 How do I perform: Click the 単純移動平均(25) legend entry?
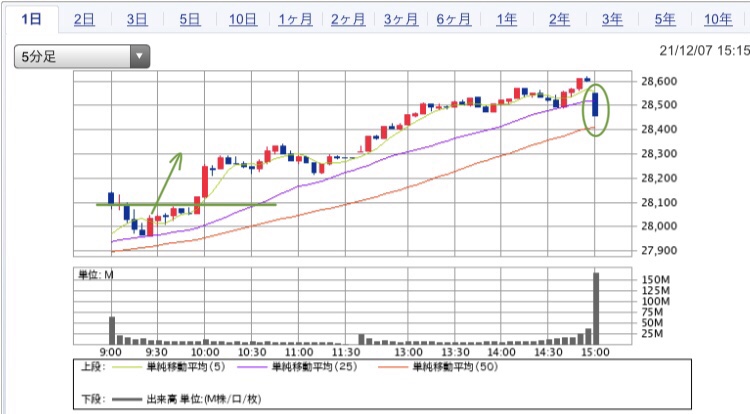point(298,367)
